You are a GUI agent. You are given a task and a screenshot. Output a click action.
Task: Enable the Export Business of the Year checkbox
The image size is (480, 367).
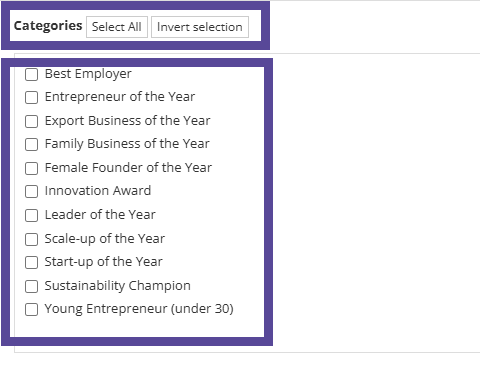pos(32,121)
